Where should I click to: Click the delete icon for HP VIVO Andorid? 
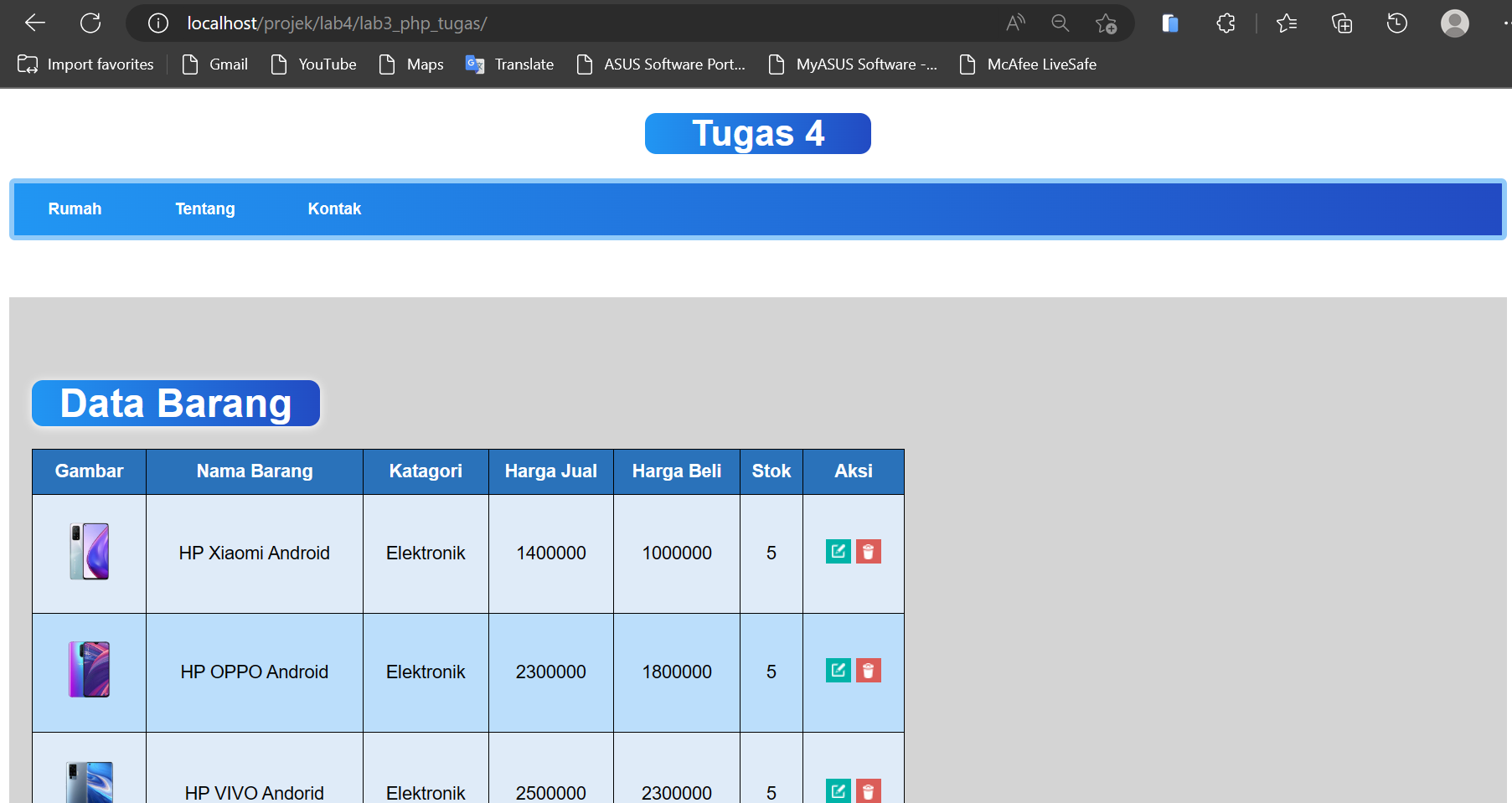click(x=869, y=791)
